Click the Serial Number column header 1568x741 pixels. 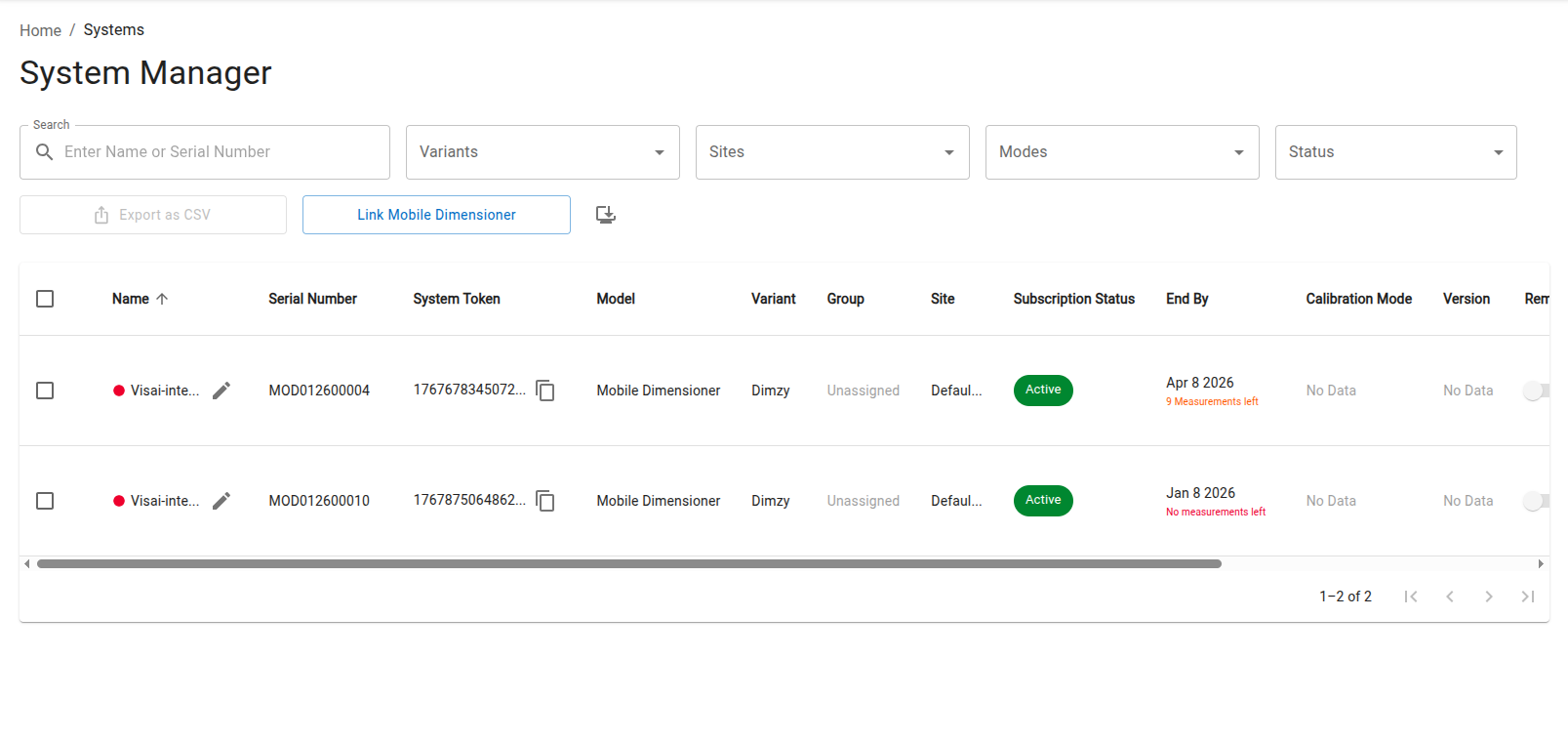click(x=312, y=299)
